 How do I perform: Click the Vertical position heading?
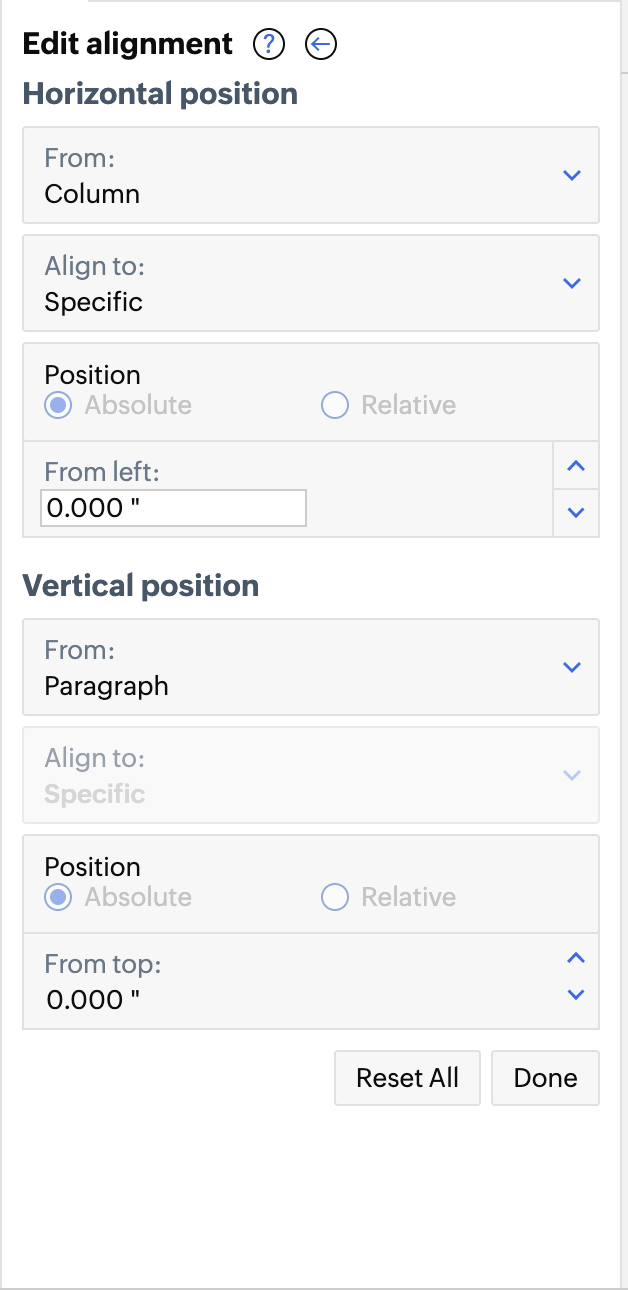[x=141, y=586]
